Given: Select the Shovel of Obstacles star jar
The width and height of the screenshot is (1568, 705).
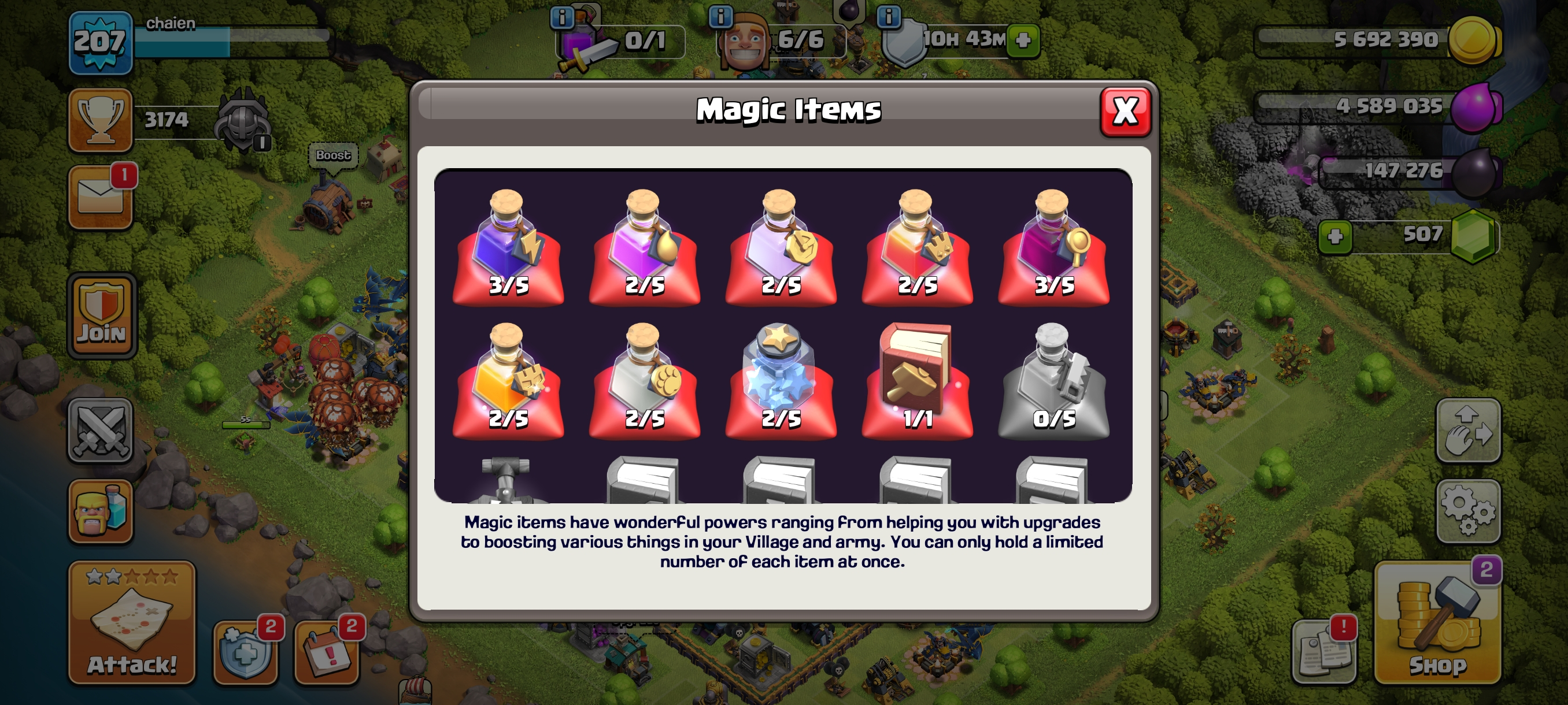Looking at the screenshot, I should pyautogui.click(x=781, y=380).
